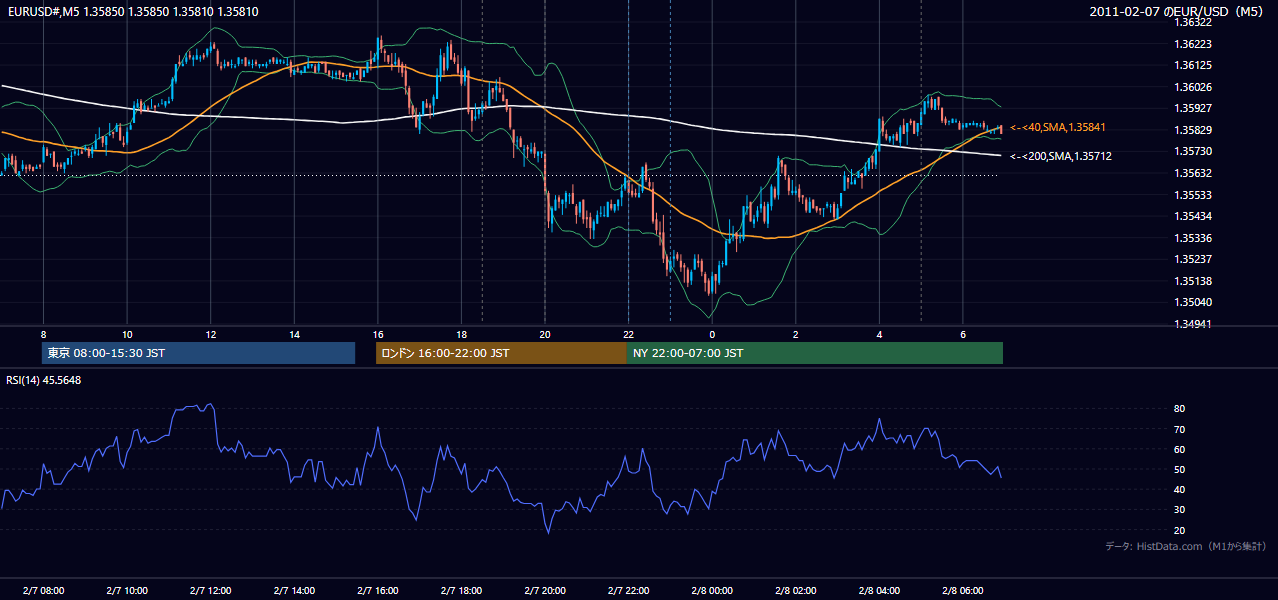Click price axis value 1.36223

coord(1195,44)
